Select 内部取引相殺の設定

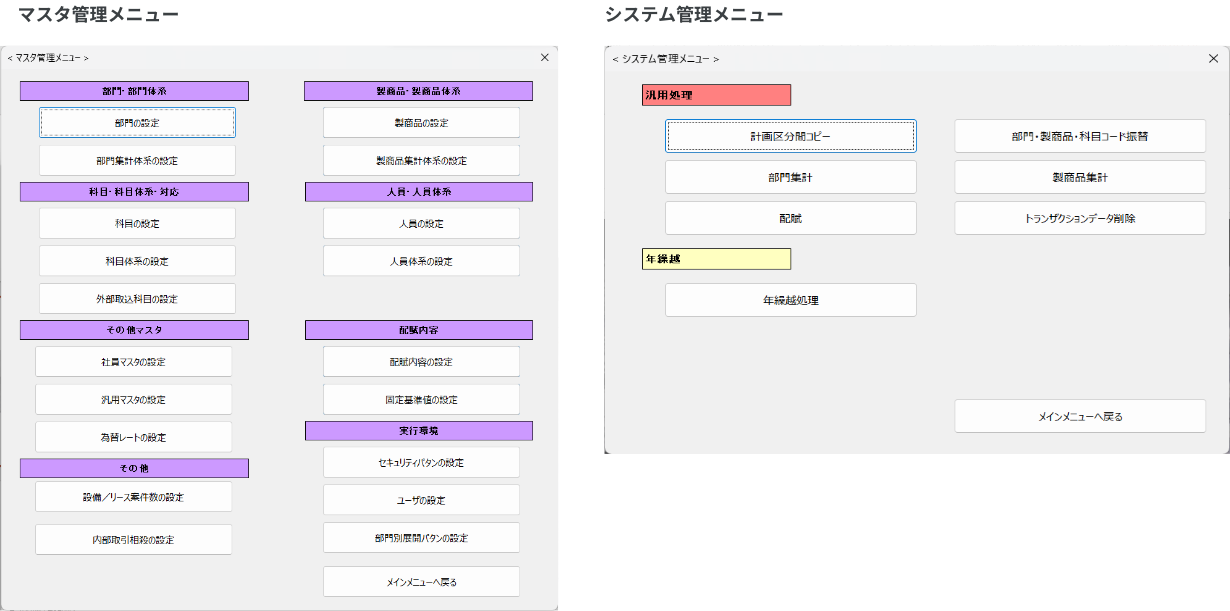coord(134,538)
